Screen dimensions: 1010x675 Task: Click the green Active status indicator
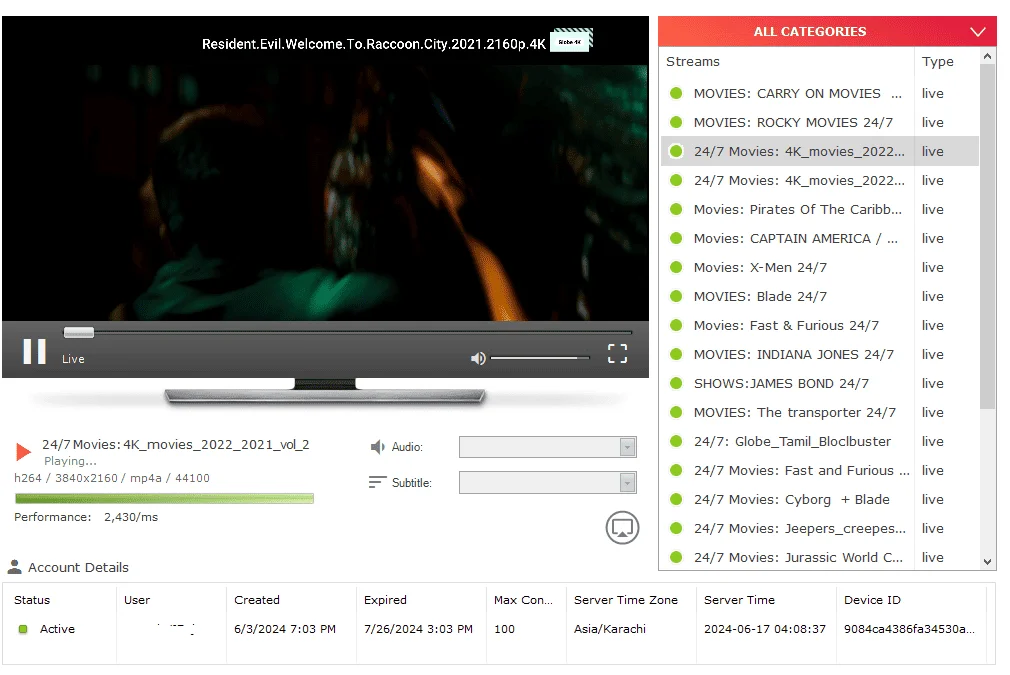coord(23,629)
